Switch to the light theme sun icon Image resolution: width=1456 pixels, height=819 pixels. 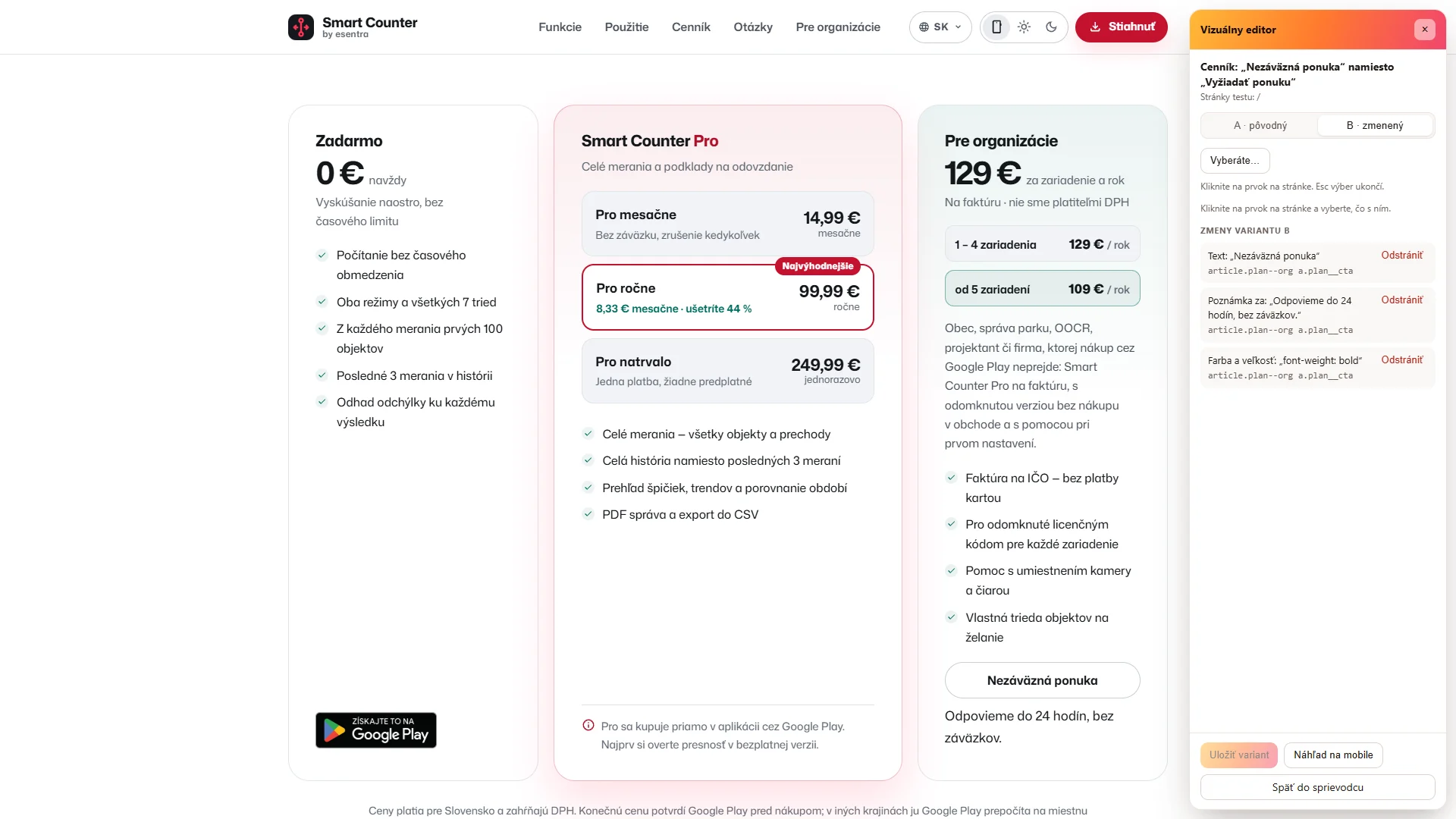click(1024, 27)
